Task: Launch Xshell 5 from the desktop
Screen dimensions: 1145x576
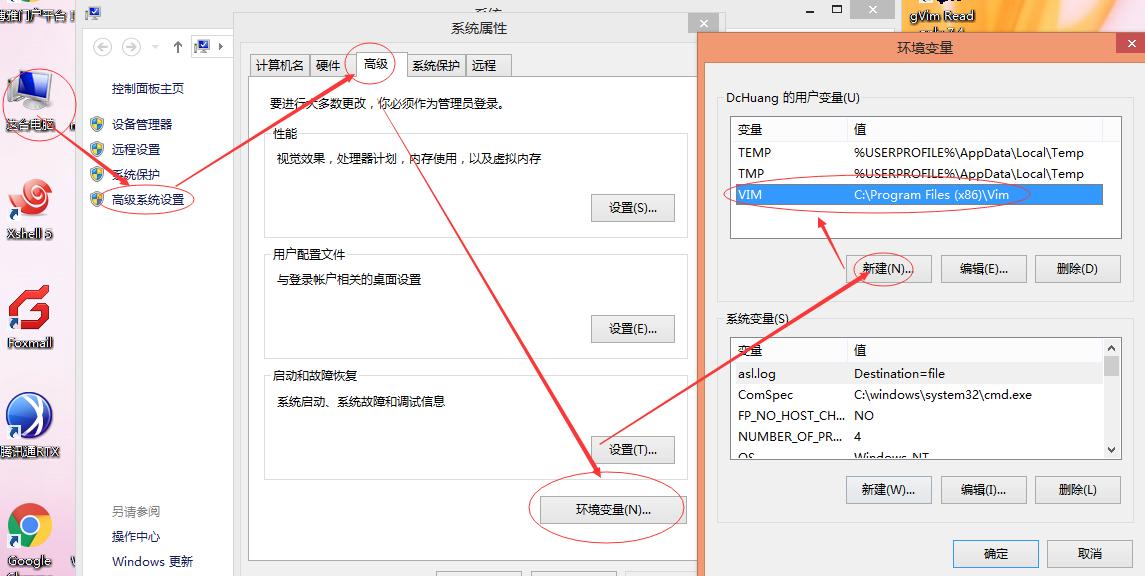Action: pos(30,209)
